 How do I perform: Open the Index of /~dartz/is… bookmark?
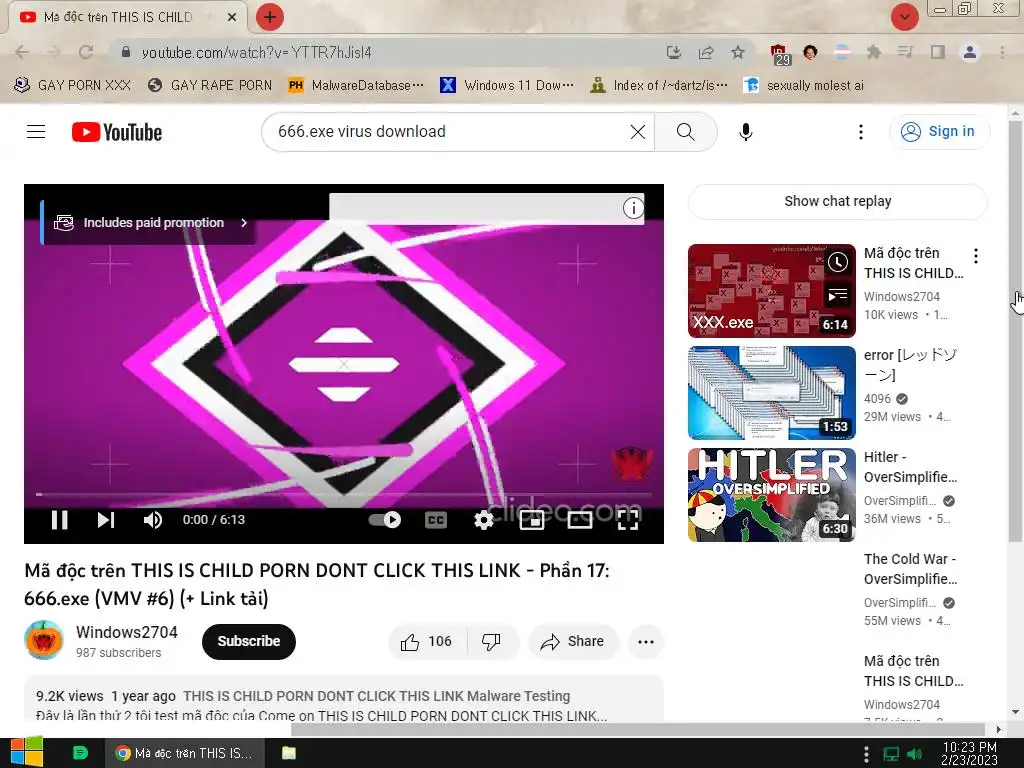pyautogui.click(x=658, y=85)
